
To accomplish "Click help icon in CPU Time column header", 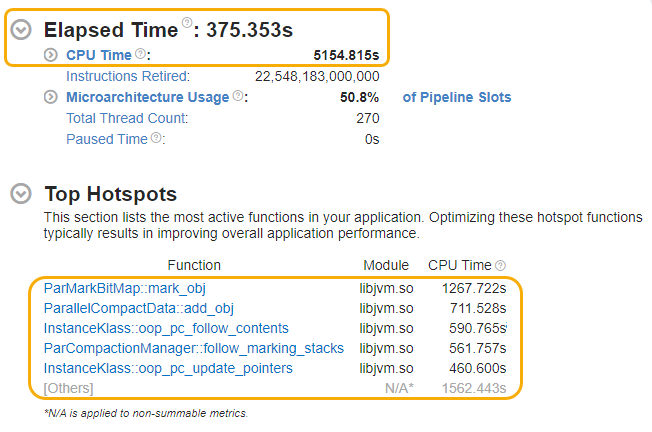I will coord(500,265).
